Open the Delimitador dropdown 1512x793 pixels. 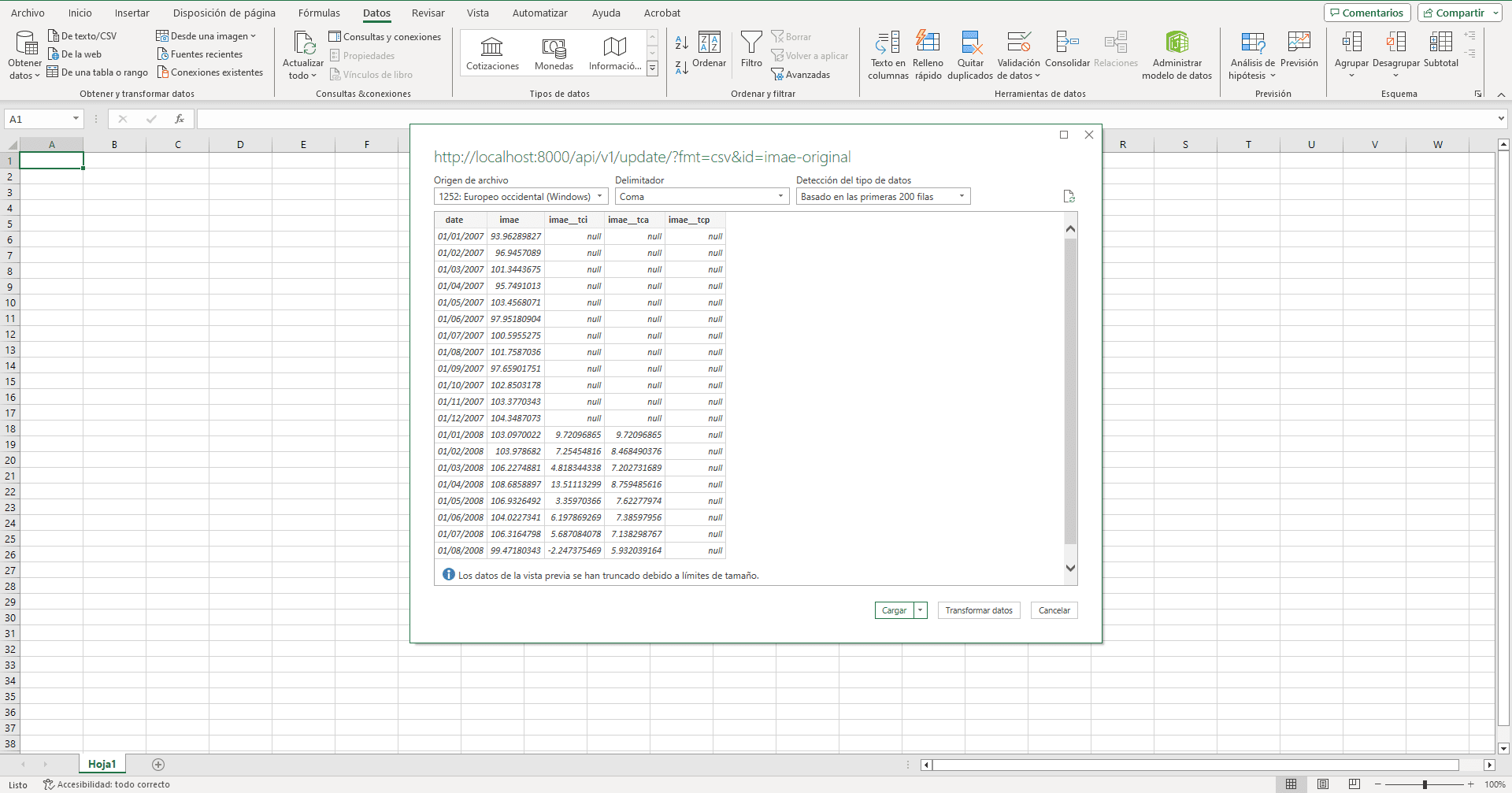[x=702, y=197]
